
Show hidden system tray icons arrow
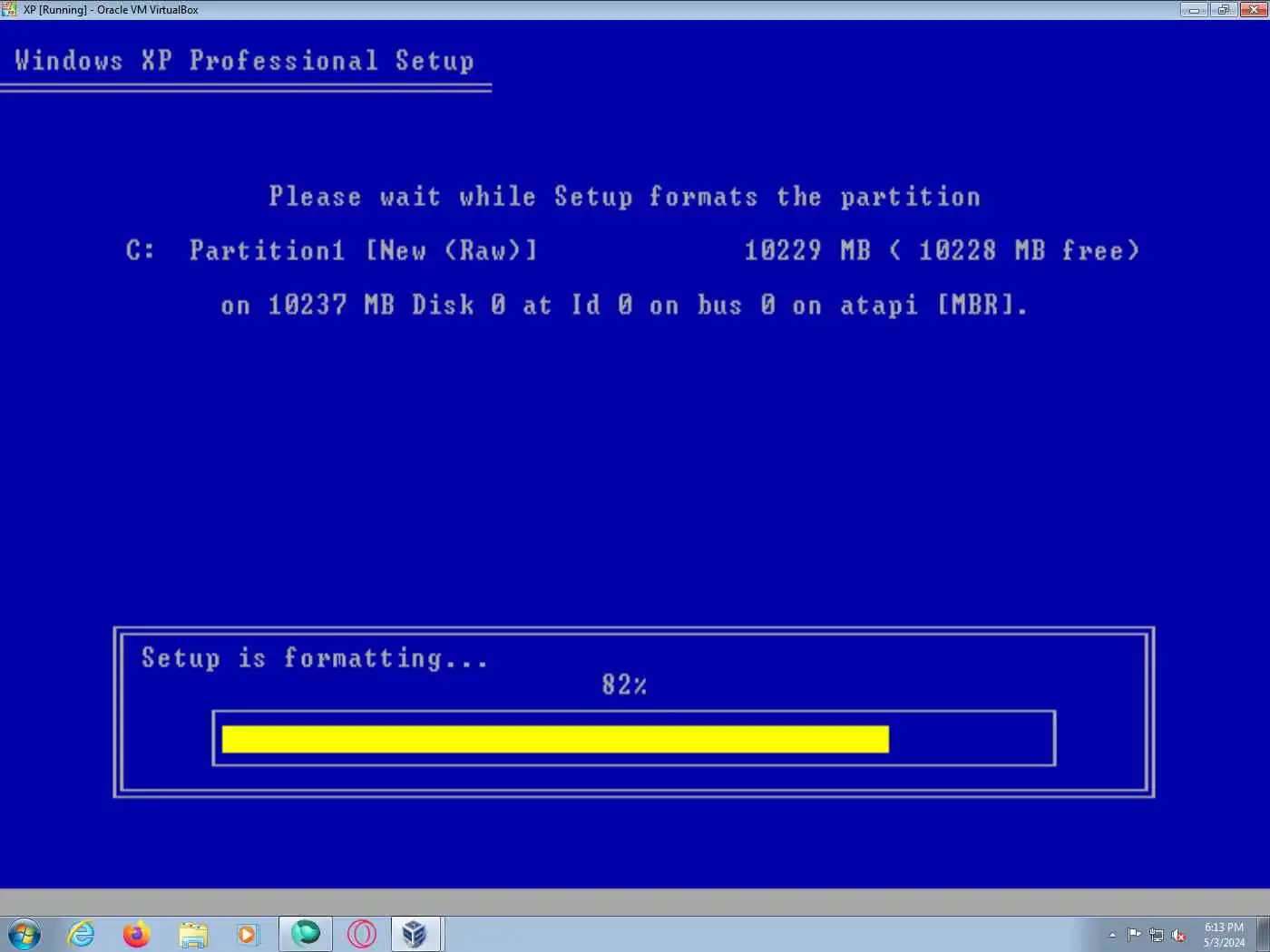[x=1112, y=935]
